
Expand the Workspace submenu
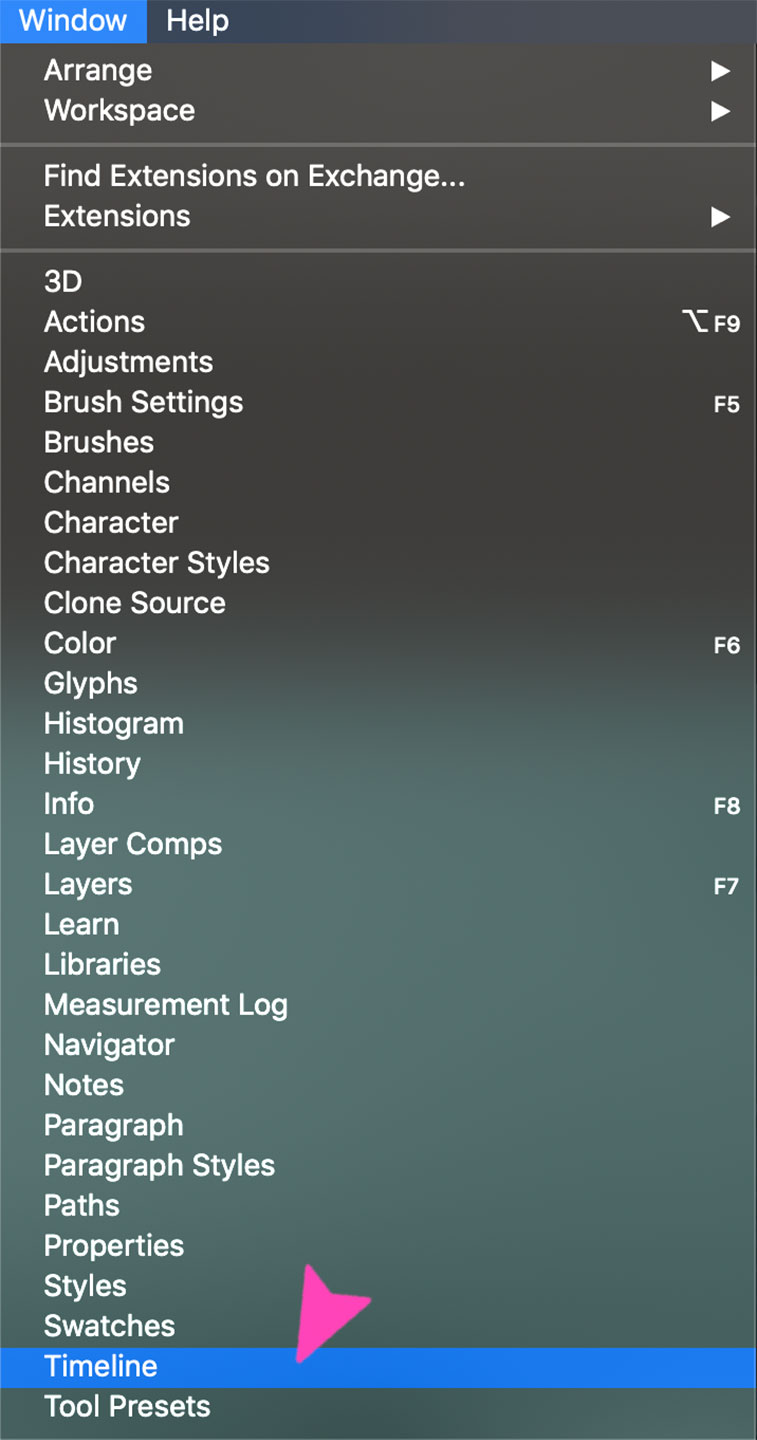(119, 111)
